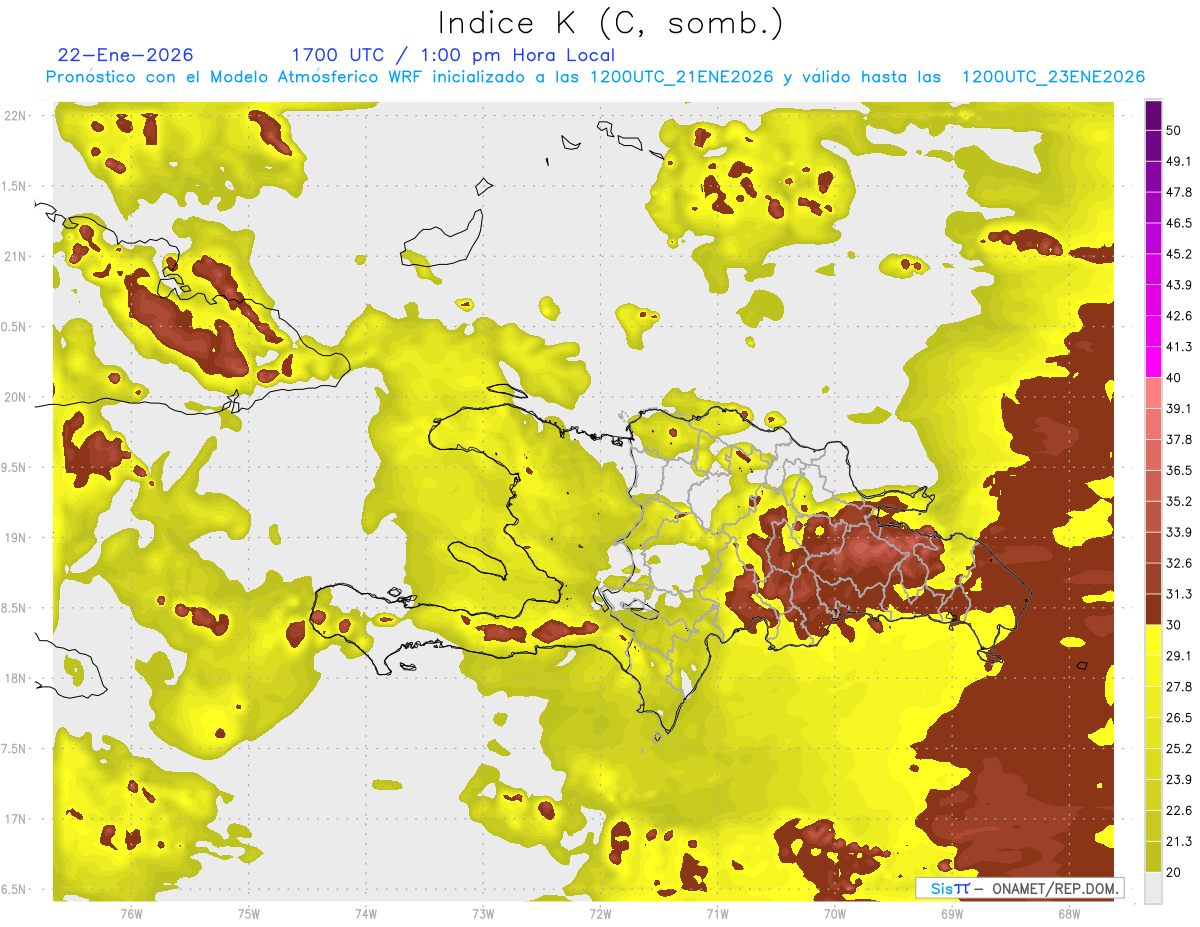This screenshot has height=927, width=1200.
Task: Click the legend value "36.5"
Action: pyautogui.click(x=1179, y=470)
